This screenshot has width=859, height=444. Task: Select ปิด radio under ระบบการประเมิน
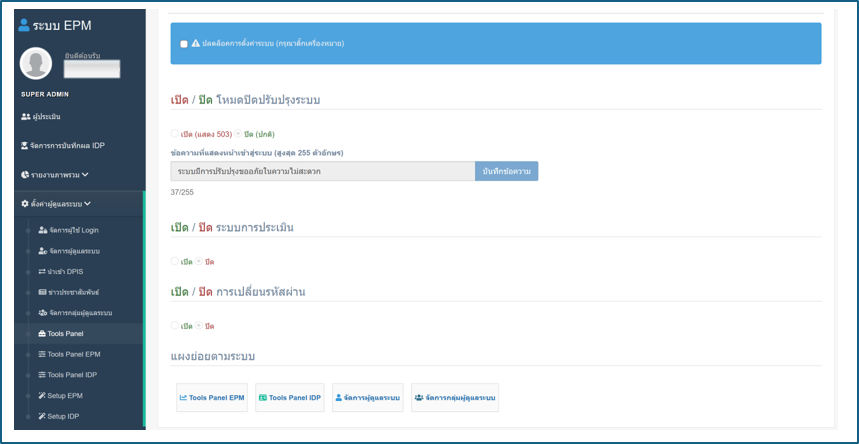pos(199,261)
